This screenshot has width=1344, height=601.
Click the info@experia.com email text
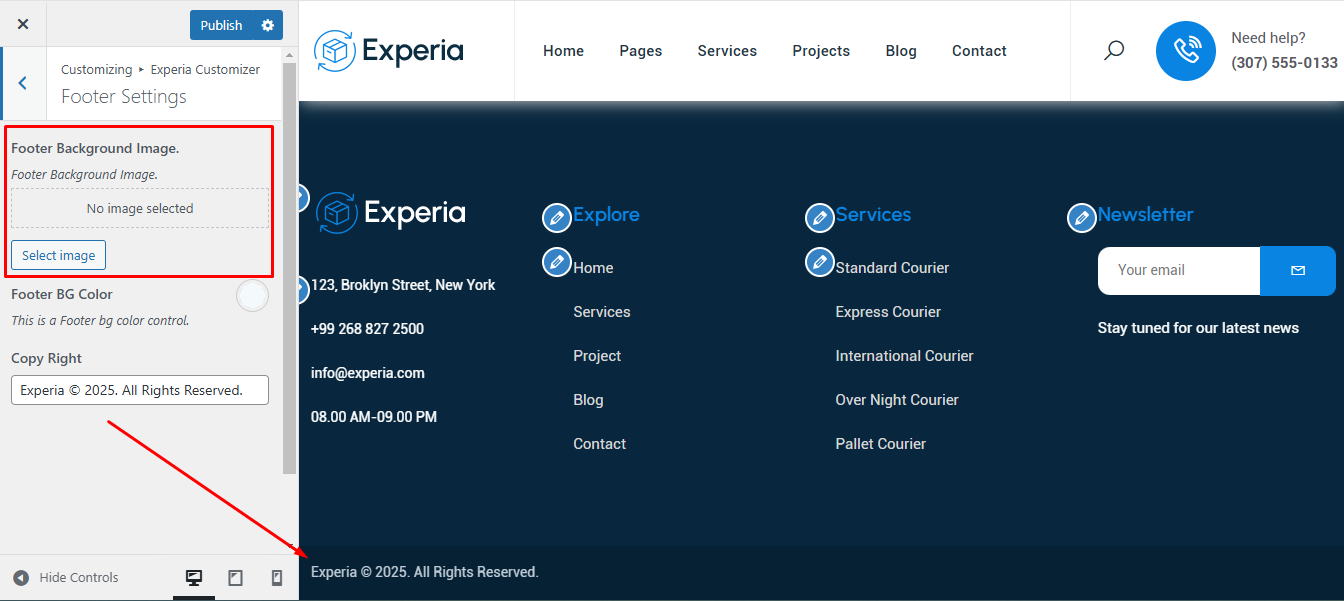click(368, 373)
